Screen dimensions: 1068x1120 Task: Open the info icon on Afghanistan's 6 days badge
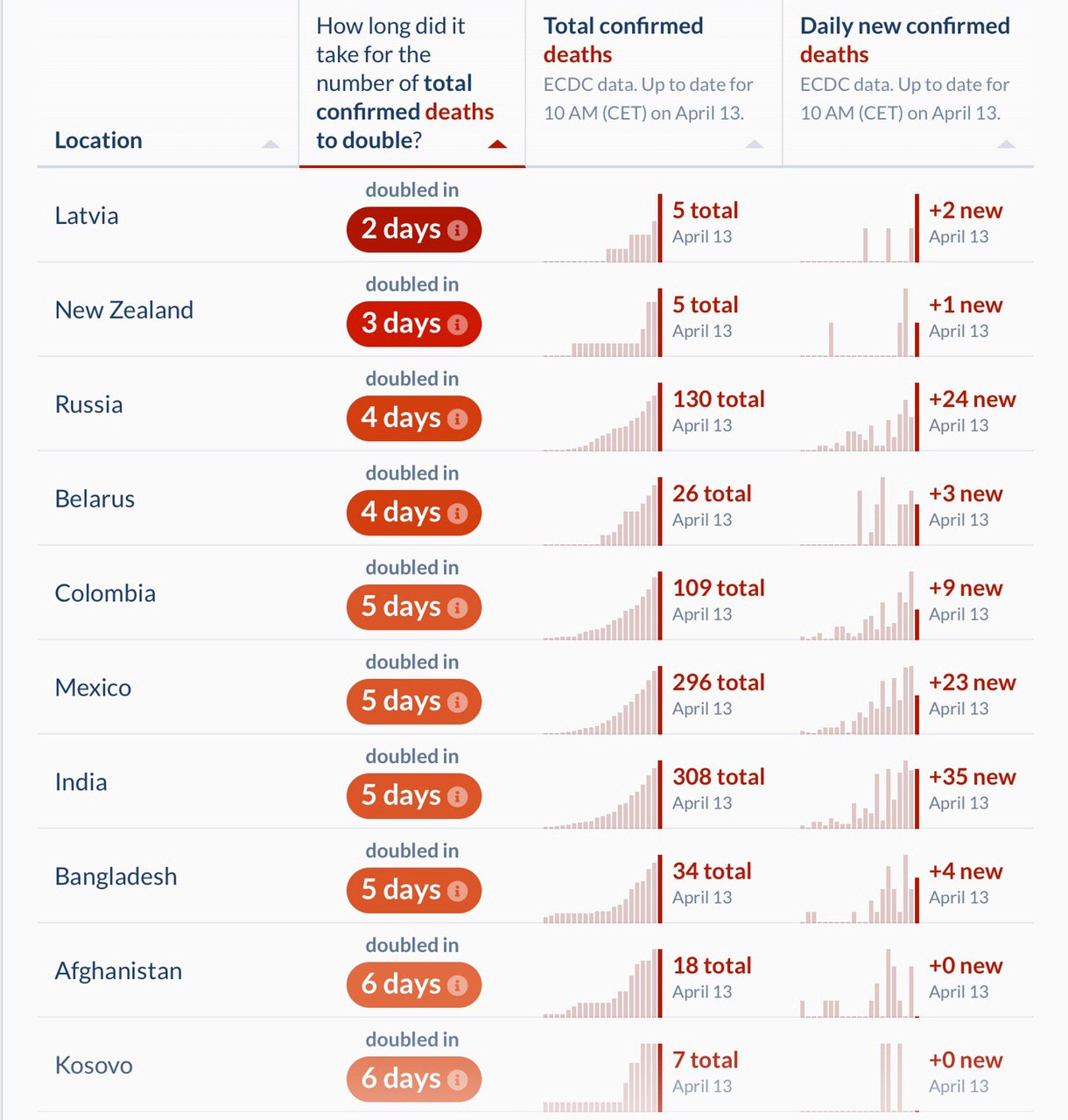(x=458, y=986)
